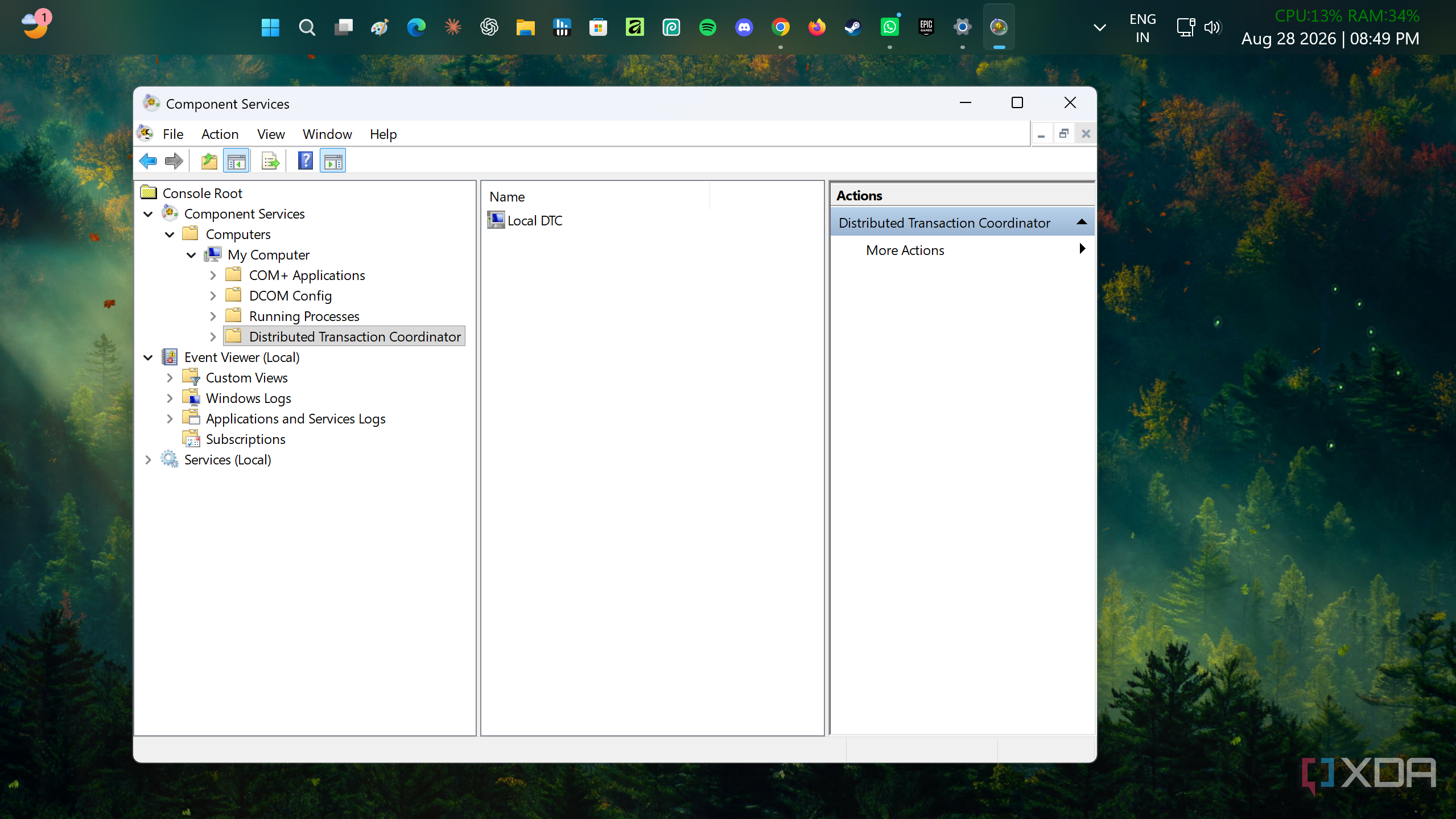
Task: Click the Back arrow toolbar icon
Action: (148, 161)
